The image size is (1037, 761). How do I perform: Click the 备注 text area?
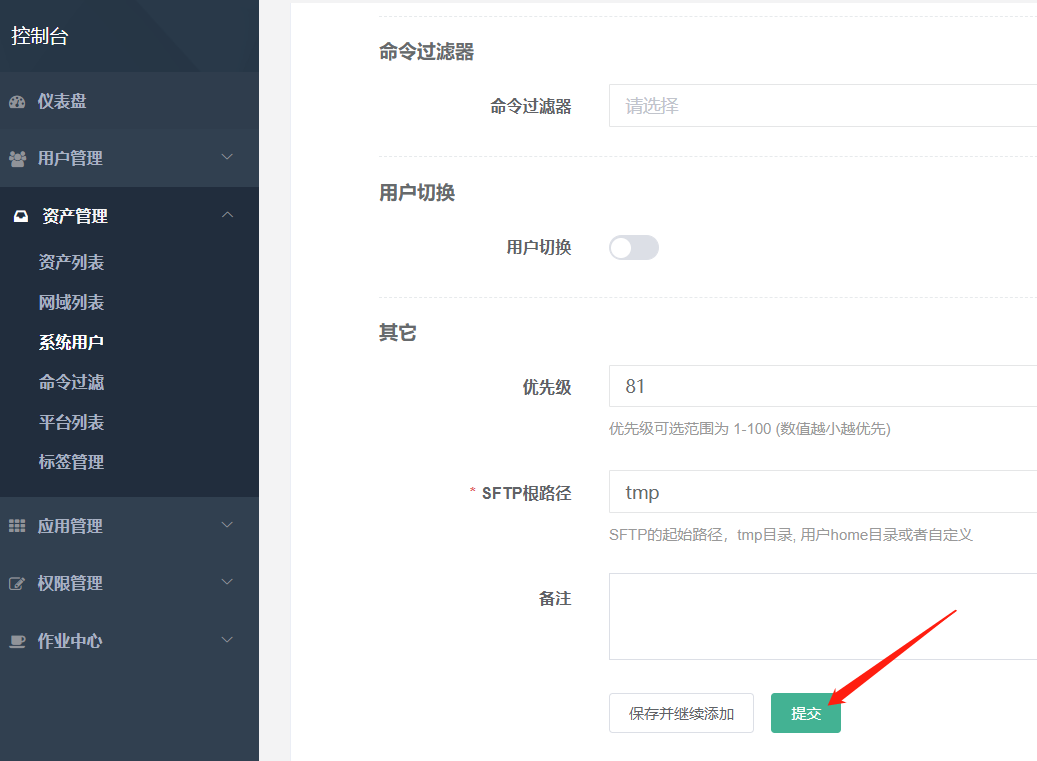pos(823,617)
